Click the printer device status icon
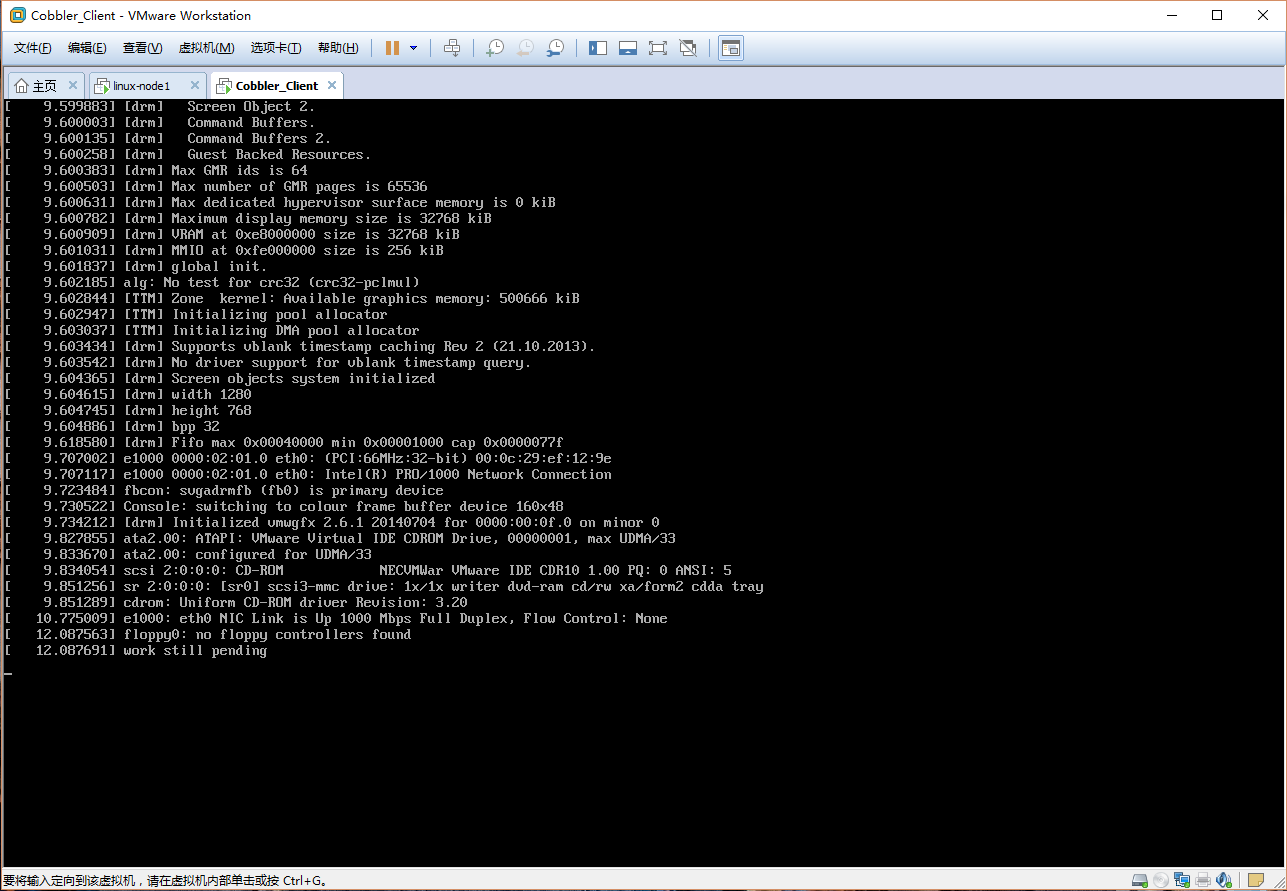Screen dimensions: 1287x891 click(1203, 881)
